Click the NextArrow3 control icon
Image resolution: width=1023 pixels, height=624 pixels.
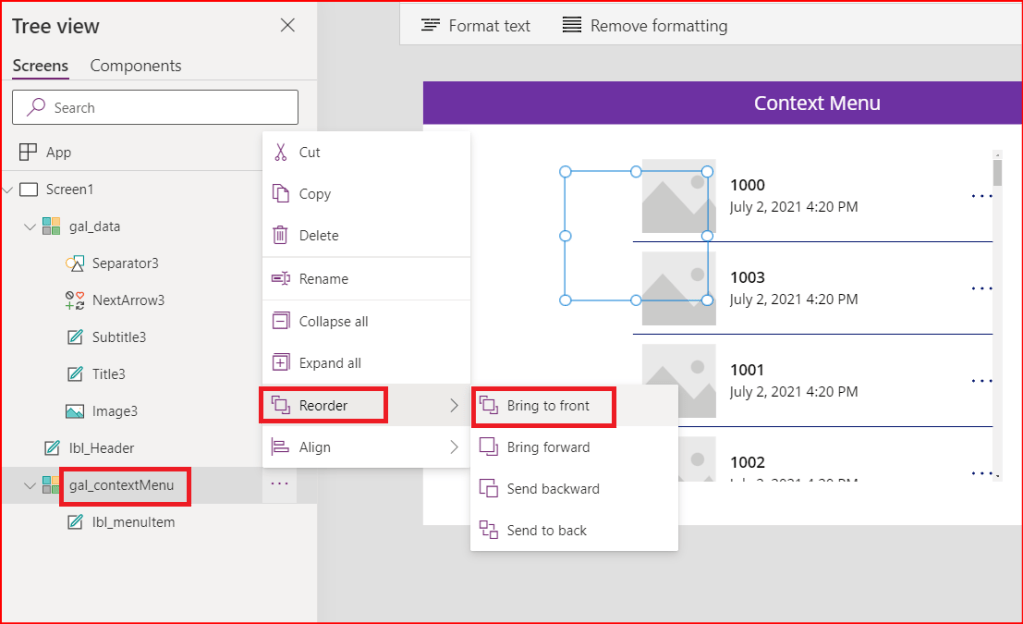(x=75, y=300)
